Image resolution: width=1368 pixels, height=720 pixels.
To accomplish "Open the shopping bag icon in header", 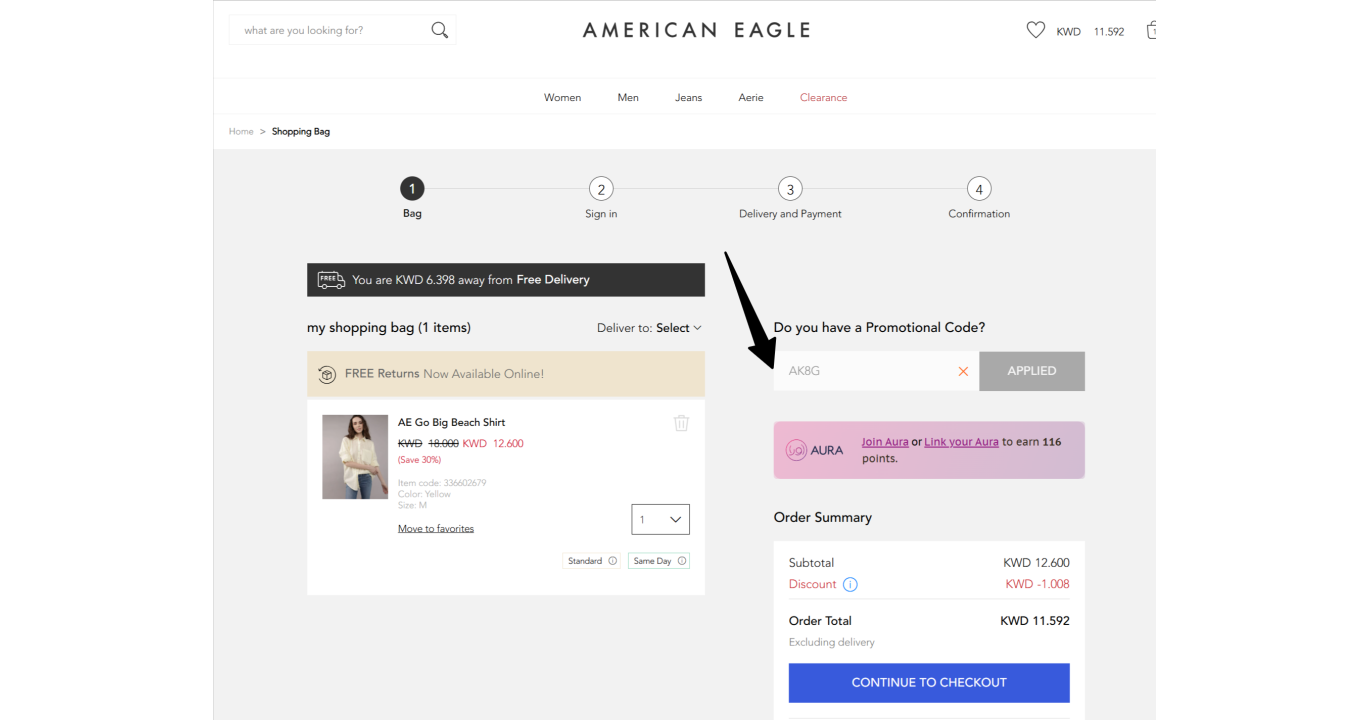I will pyautogui.click(x=1151, y=30).
